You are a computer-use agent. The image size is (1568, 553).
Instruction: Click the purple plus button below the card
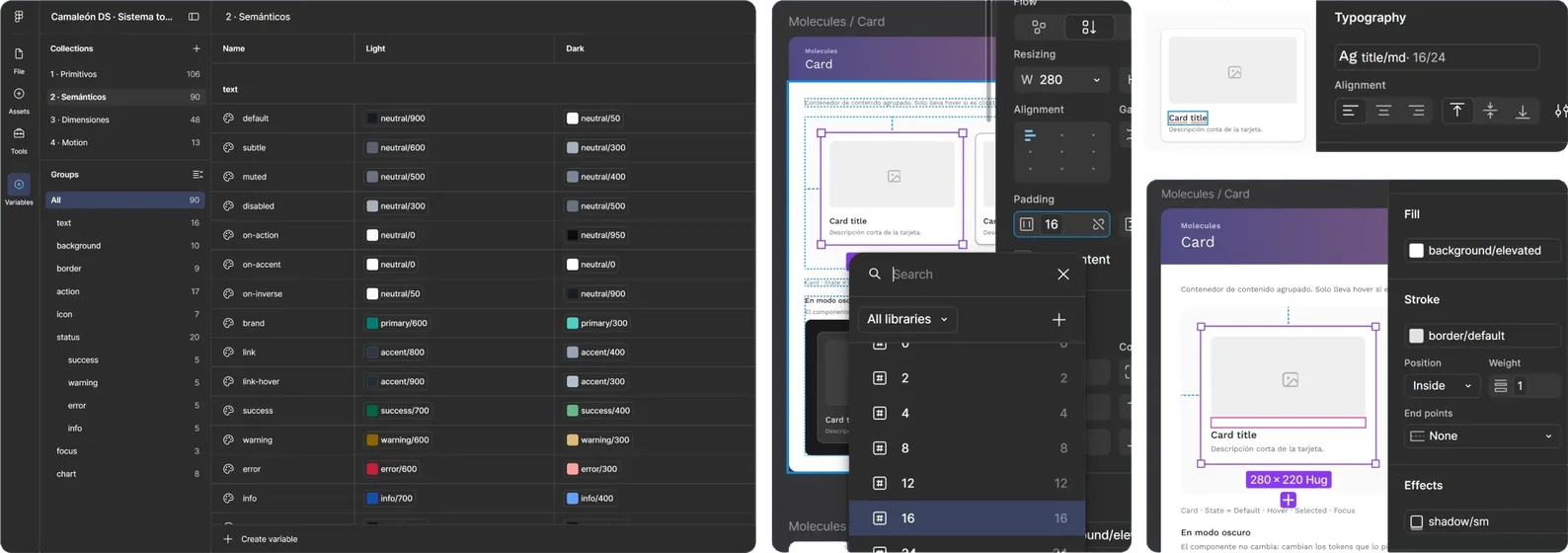click(x=1288, y=500)
